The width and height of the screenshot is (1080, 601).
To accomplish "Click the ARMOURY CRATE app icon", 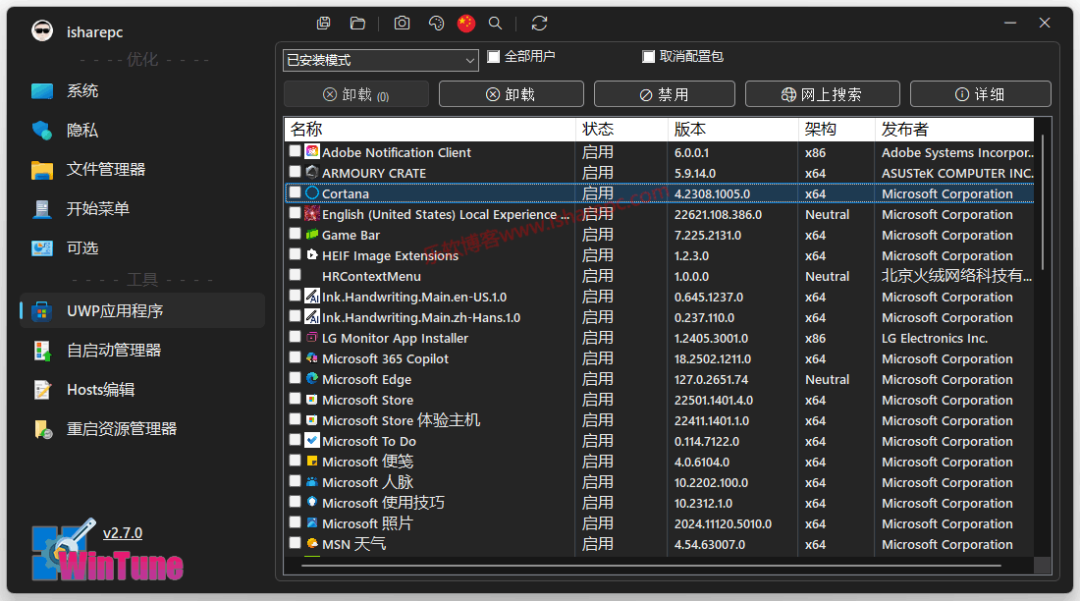I will coord(312,172).
